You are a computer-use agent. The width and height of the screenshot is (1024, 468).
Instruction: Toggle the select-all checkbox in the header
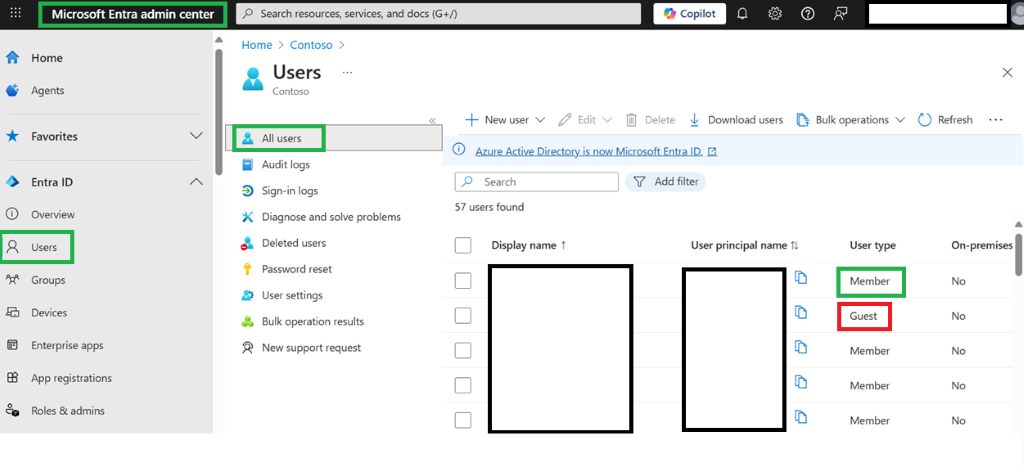463,245
